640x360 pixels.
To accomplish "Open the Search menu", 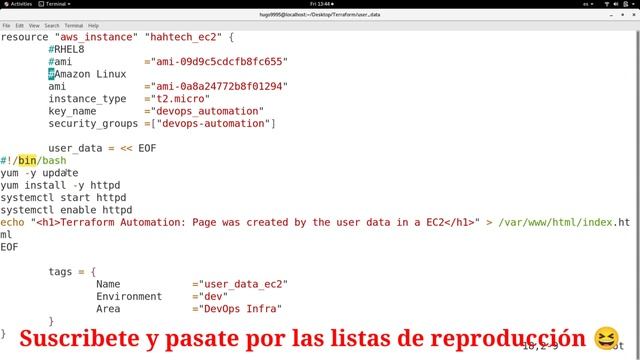I will 52,26.
